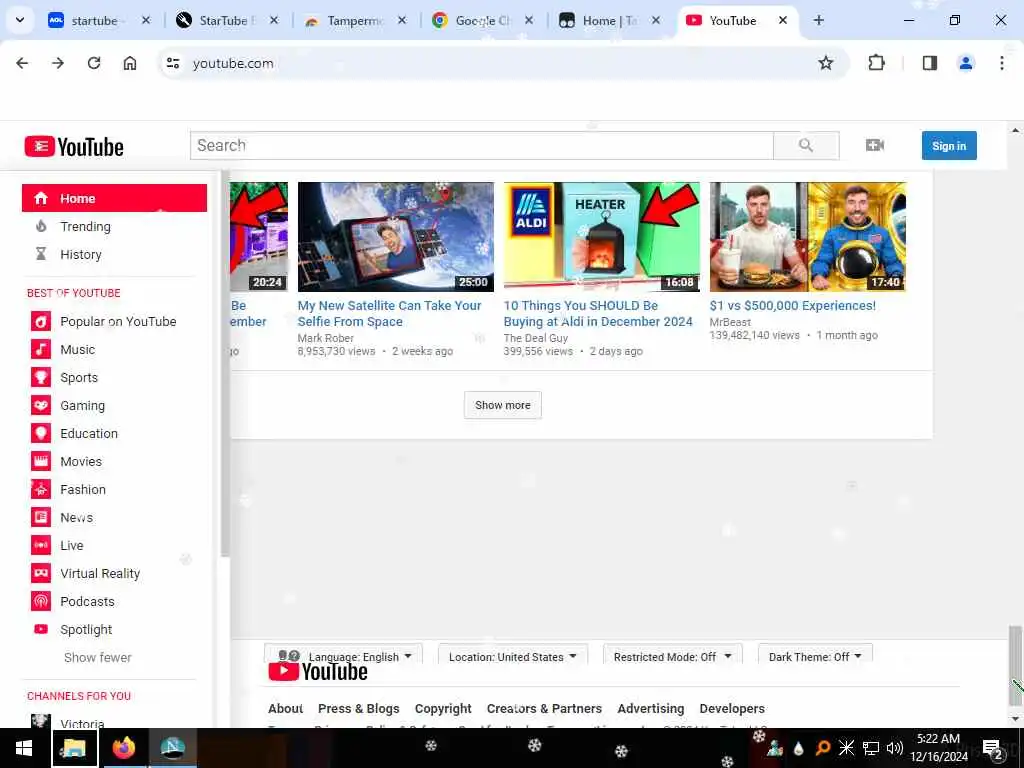Screen dimensions: 1024x768
Task: Go to browser home page icon
Action: click(x=130, y=63)
